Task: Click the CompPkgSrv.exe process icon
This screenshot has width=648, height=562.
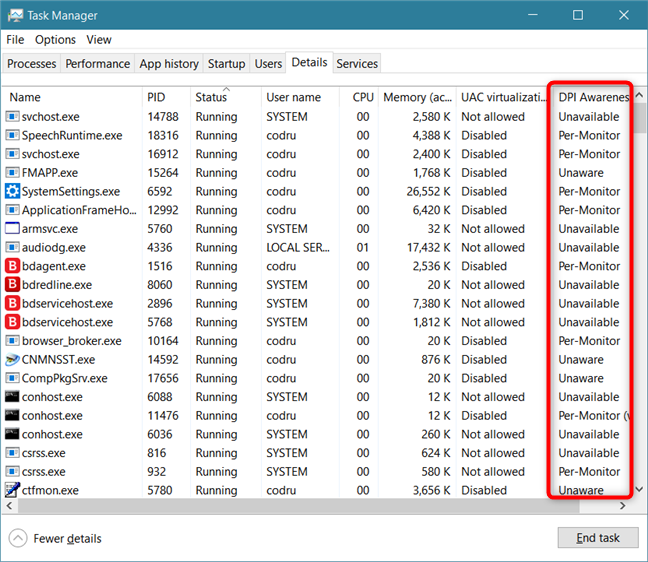Action: 12,378
